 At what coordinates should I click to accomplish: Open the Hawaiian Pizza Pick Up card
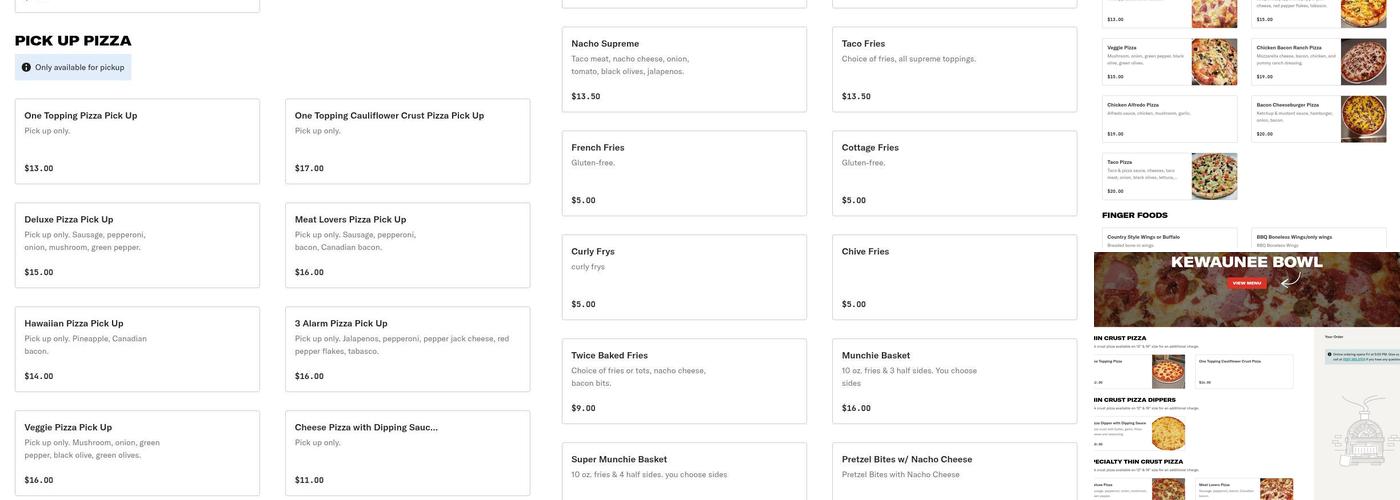click(137, 349)
